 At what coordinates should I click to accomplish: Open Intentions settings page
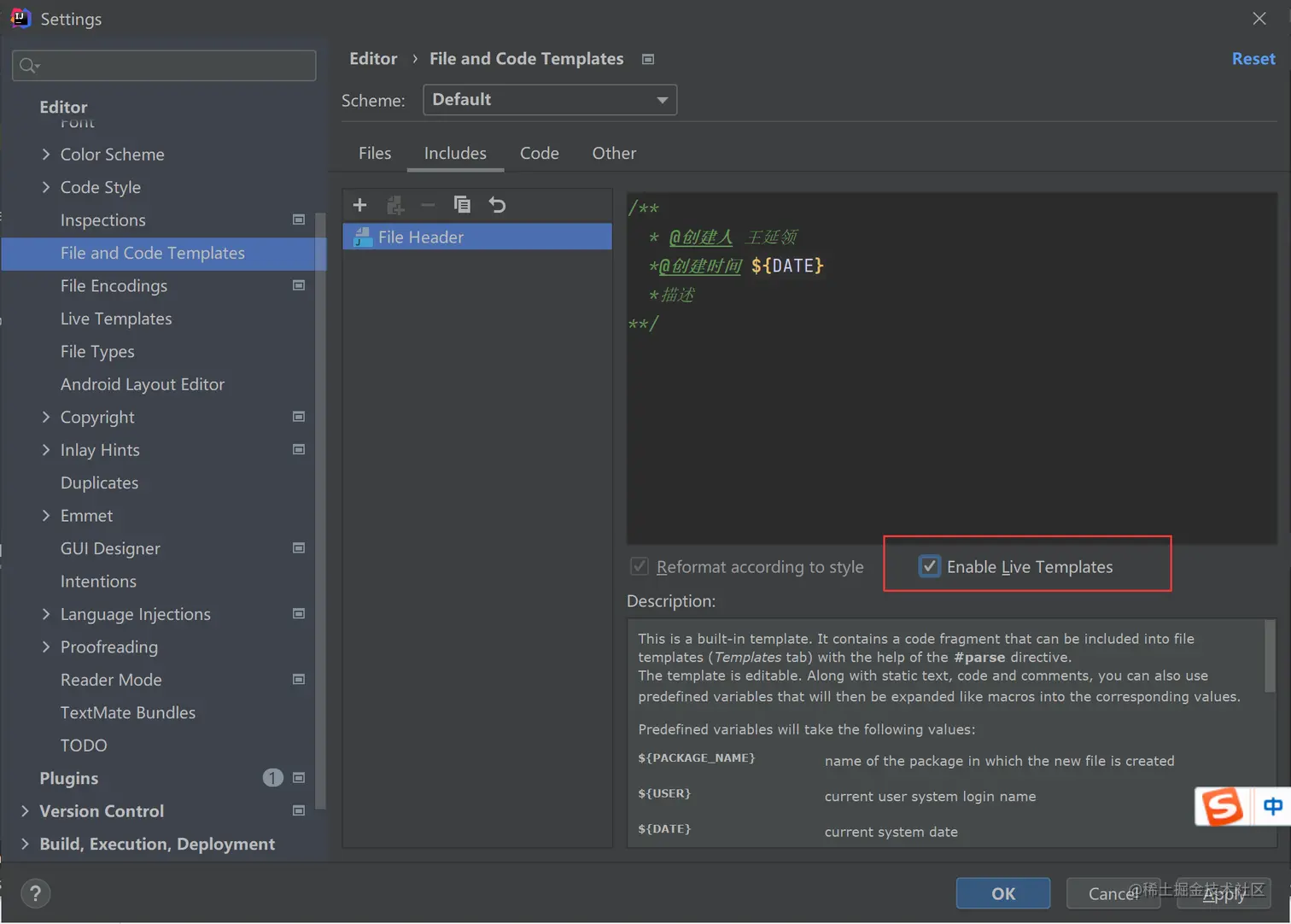98,582
